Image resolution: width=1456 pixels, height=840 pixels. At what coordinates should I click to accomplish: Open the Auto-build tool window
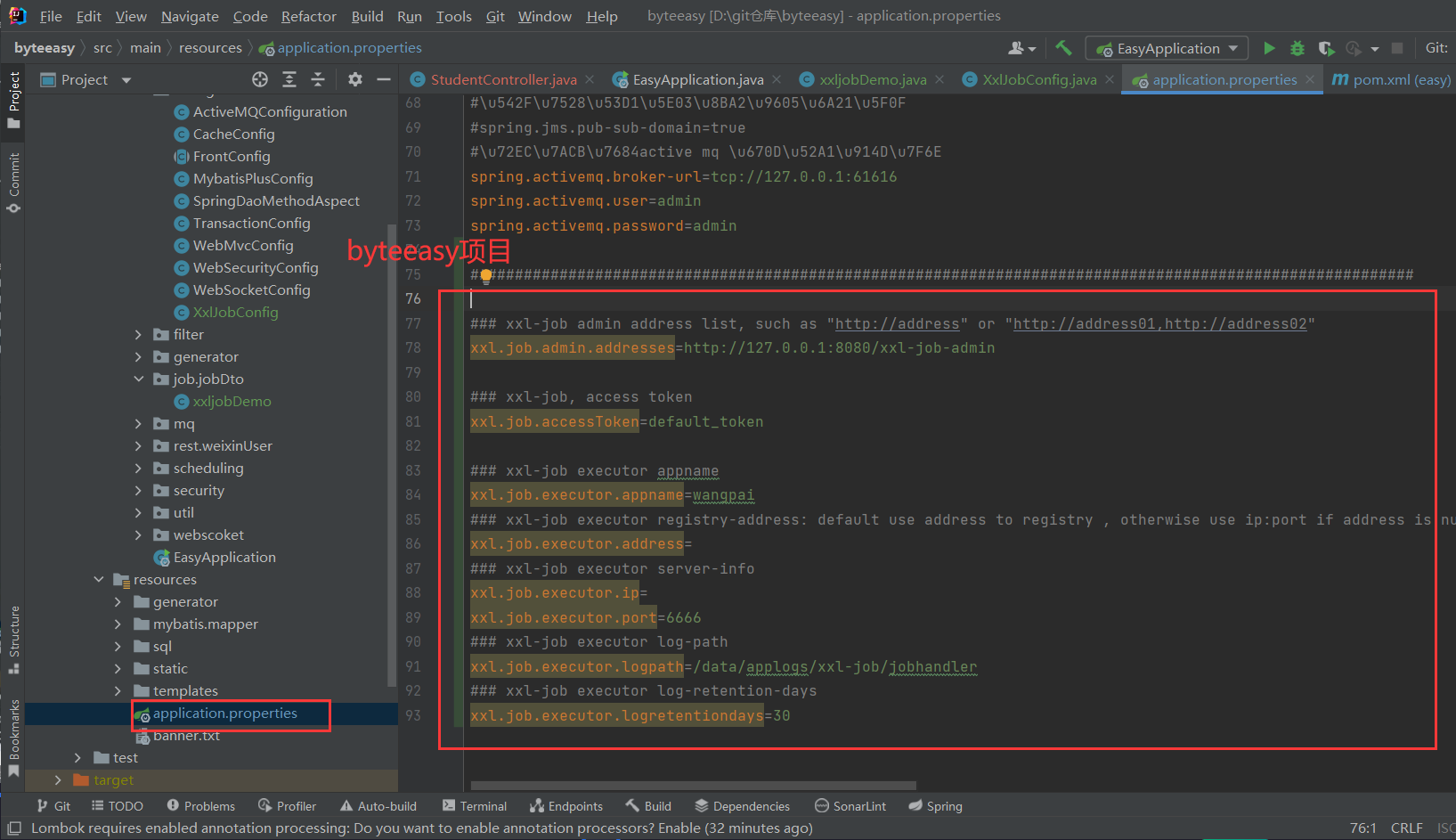click(378, 806)
